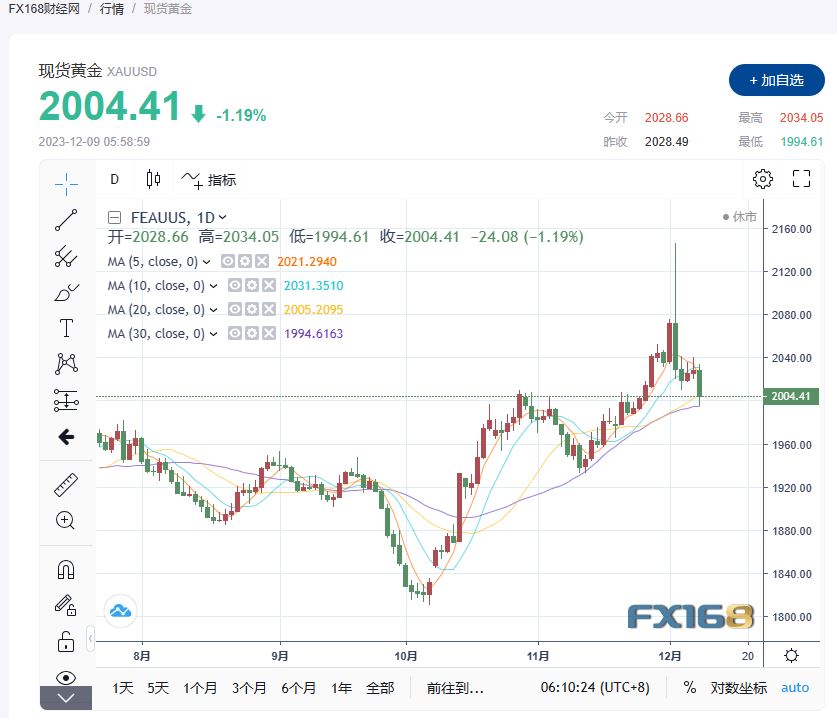Click the 加自选 button
Screen dimensions: 837x718
pyautogui.click(x=776, y=80)
